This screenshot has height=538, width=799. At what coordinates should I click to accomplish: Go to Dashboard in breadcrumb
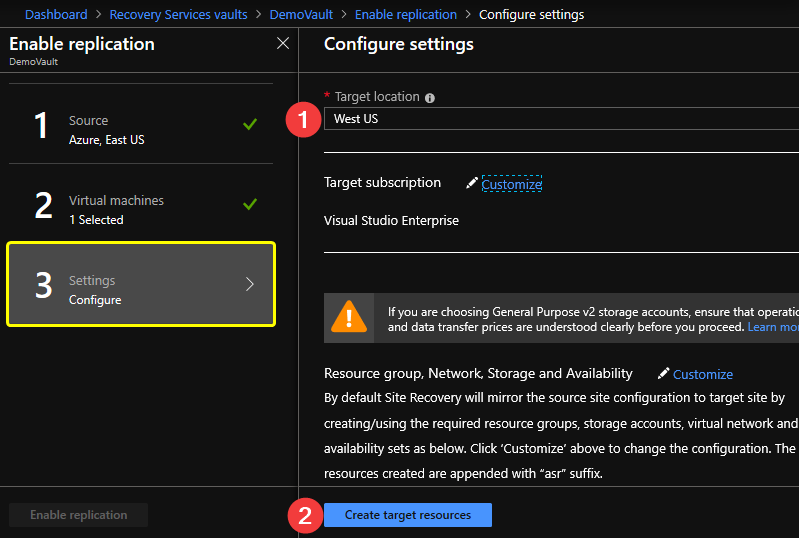click(x=56, y=15)
